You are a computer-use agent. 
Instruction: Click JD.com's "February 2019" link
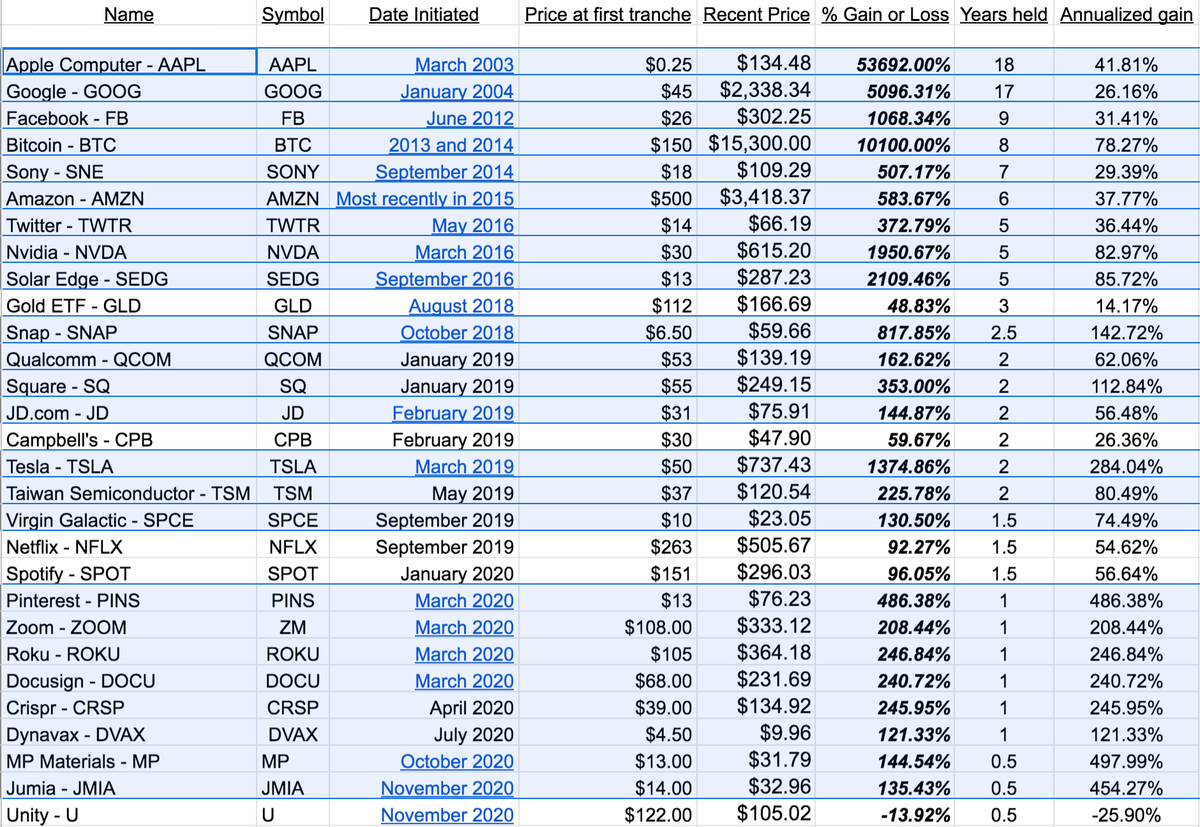tap(453, 412)
